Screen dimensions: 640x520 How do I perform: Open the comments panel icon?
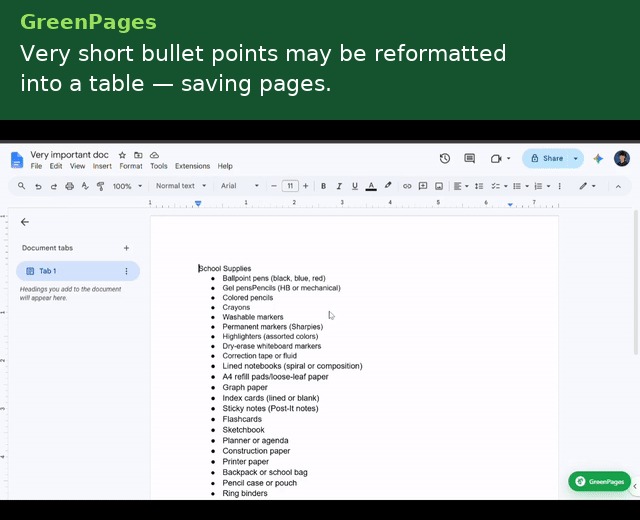(x=470, y=158)
